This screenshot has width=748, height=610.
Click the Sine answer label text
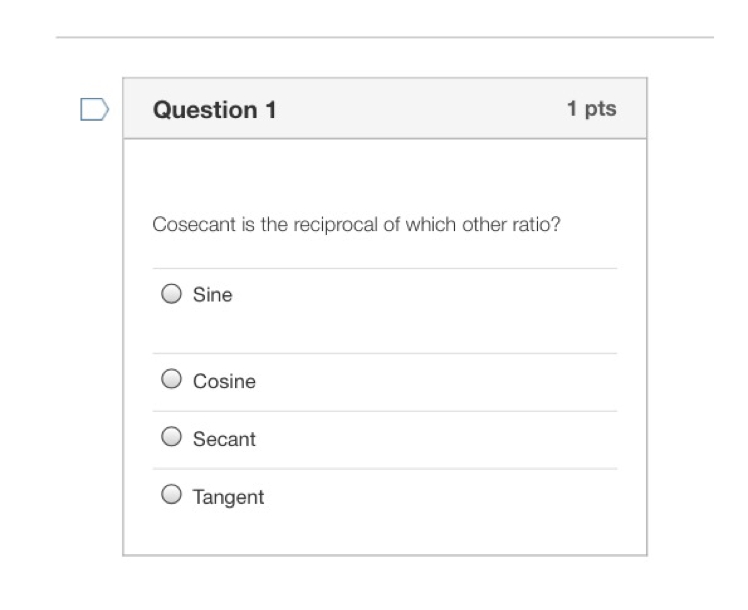point(212,295)
